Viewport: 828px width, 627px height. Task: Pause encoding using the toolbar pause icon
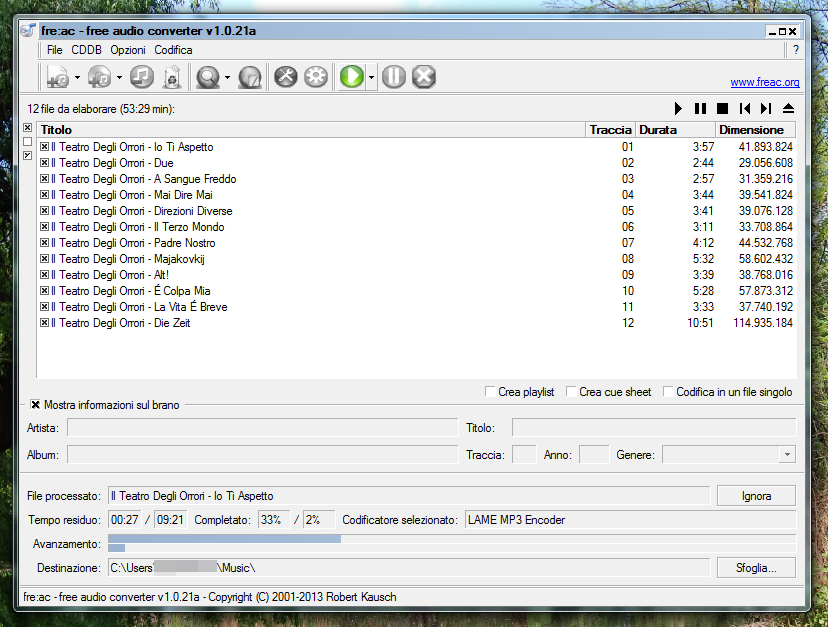pyautogui.click(x=394, y=77)
